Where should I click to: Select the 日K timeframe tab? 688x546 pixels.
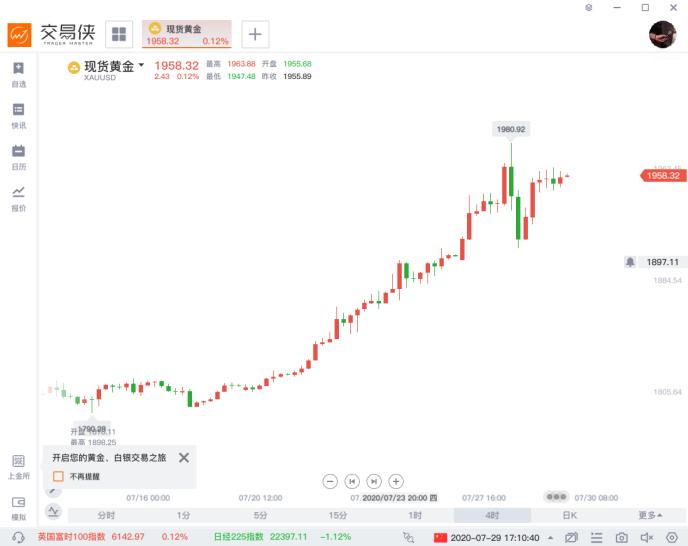coord(570,515)
